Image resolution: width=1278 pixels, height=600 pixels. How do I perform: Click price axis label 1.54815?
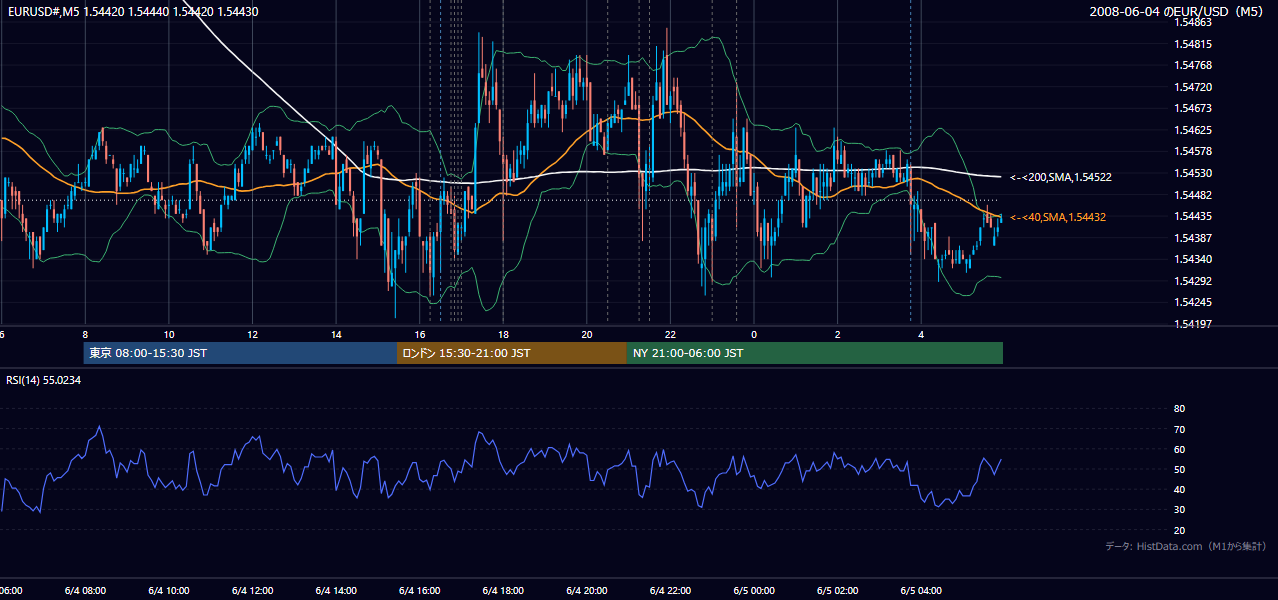pyautogui.click(x=1194, y=44)
